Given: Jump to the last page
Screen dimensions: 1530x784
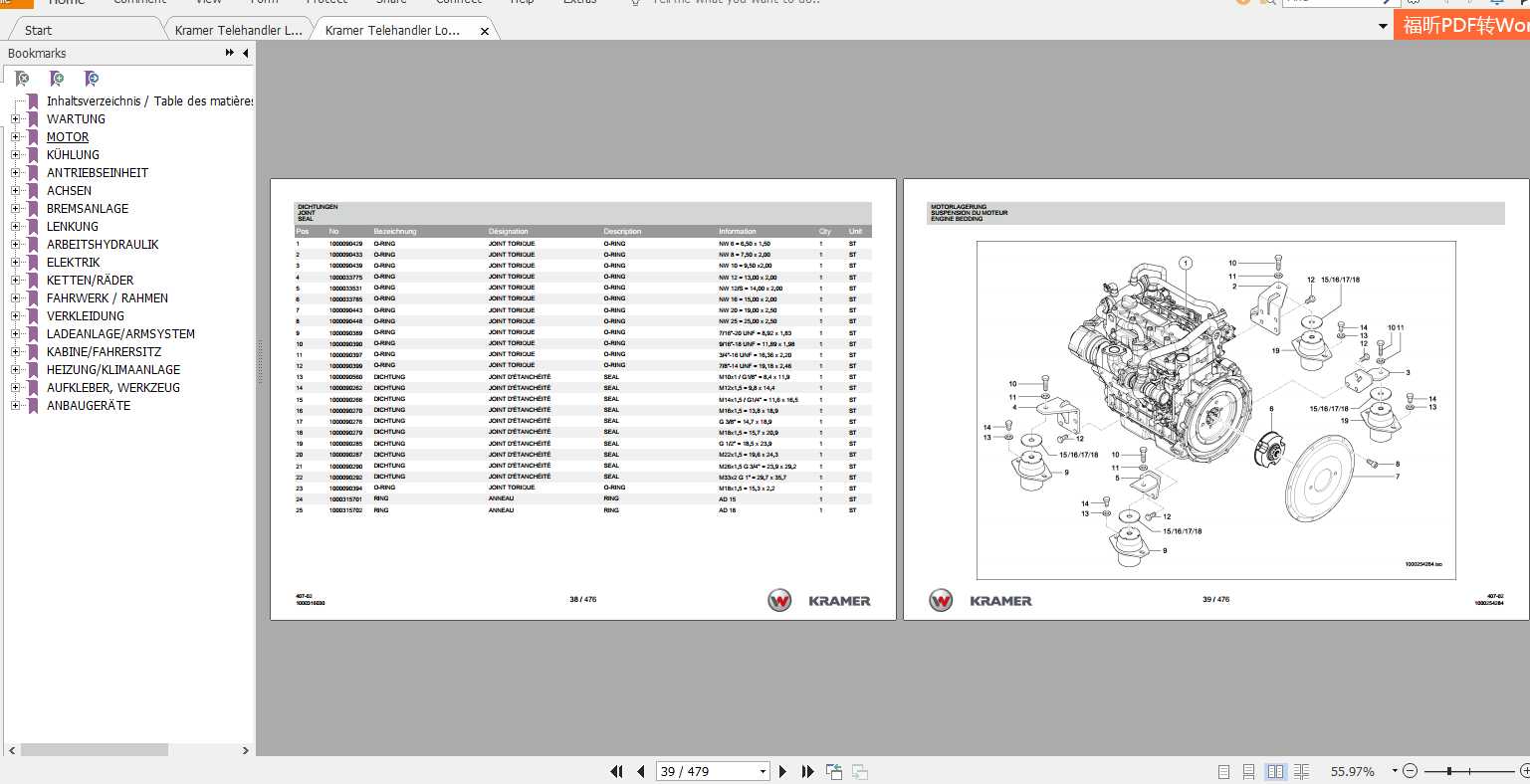Looking at the screenshot, I should [807, 771].
